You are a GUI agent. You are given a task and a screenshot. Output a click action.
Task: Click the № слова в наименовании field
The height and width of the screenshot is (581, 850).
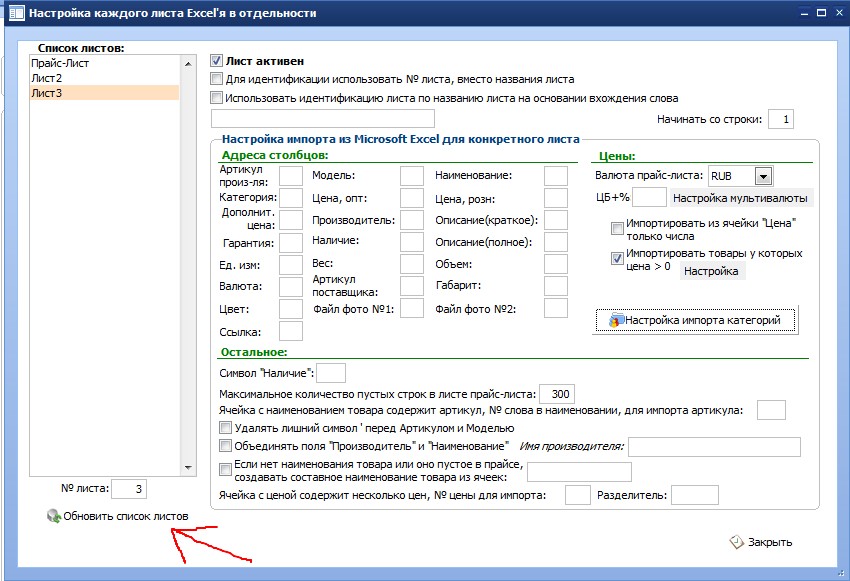771,410
